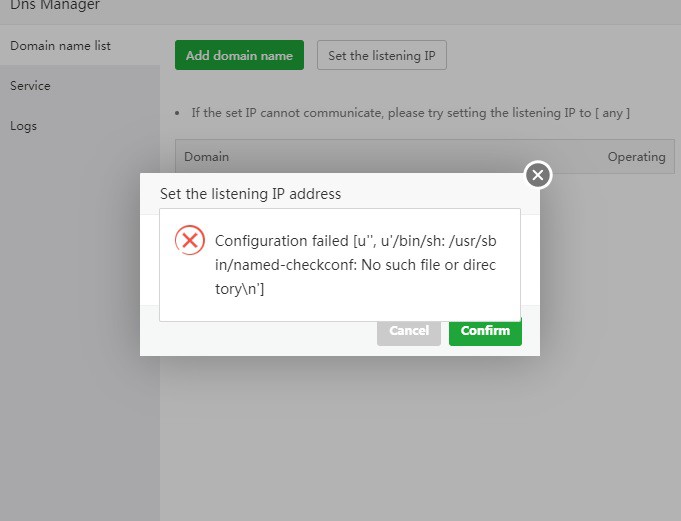Cancel the listening IP dialog
This screenshot has height=521, width=681.
click(x=408, y=331)
